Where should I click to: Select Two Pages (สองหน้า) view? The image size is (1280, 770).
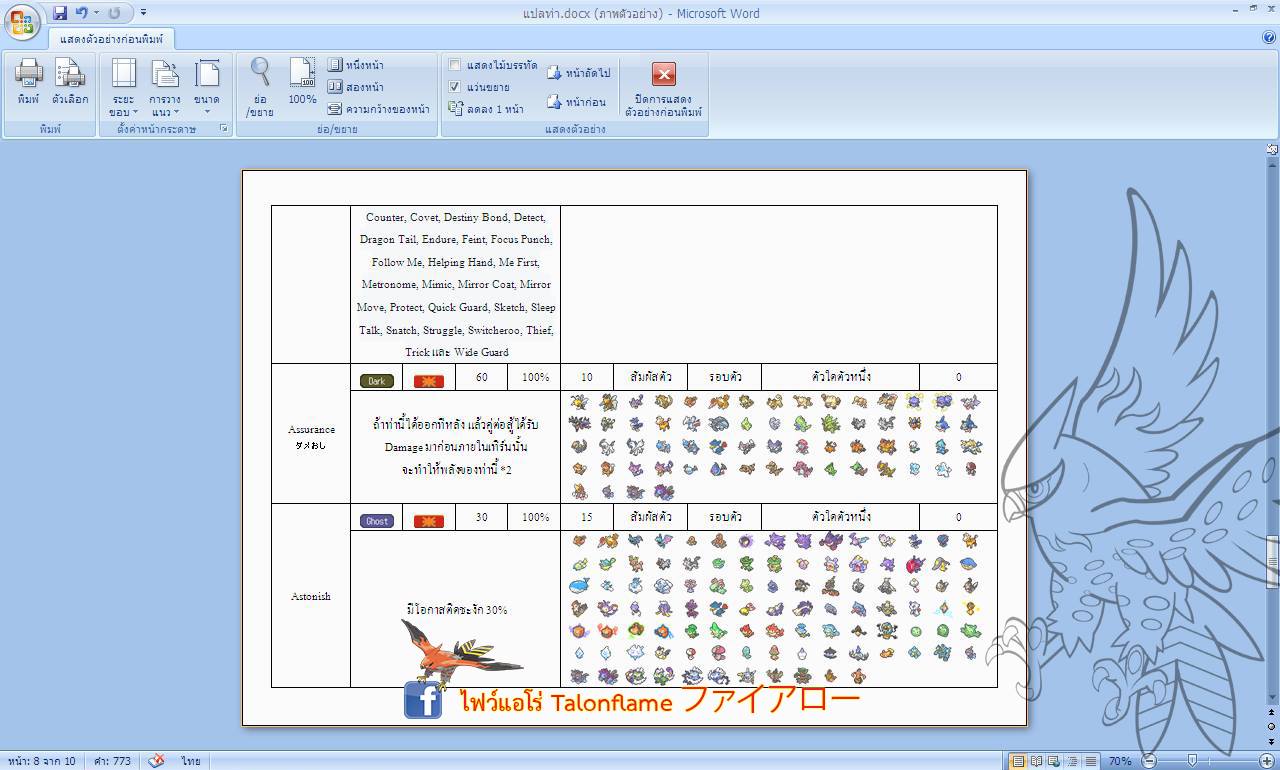(356, 87)
